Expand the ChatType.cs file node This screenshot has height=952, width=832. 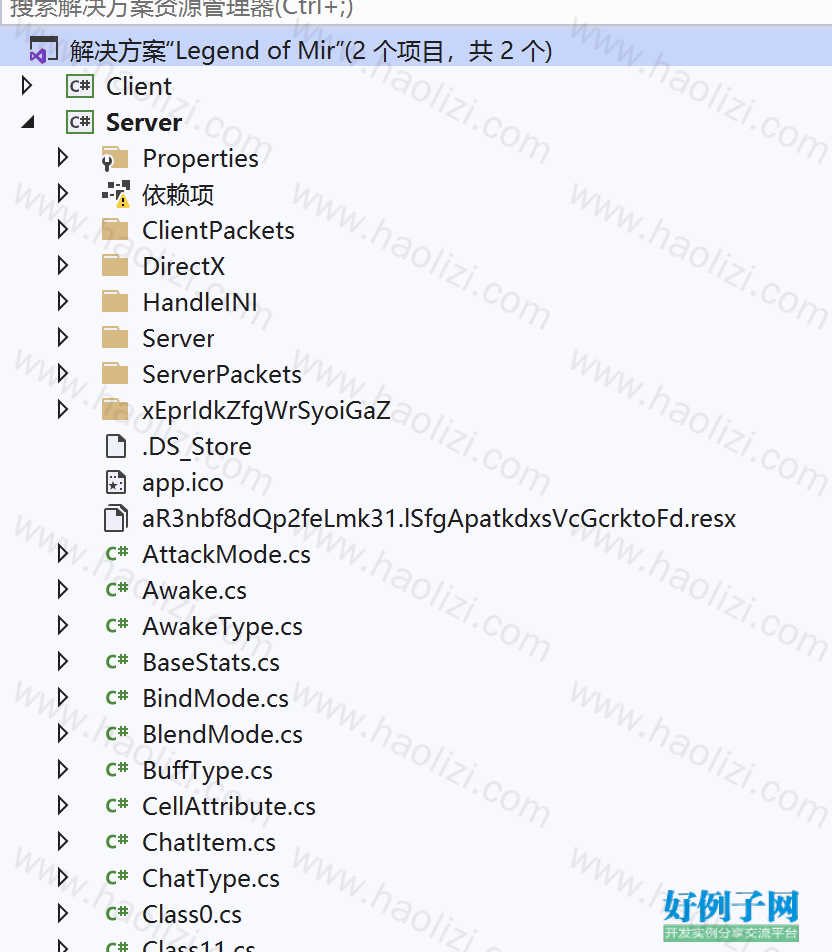pyautogui.click(x=63, y=877)
